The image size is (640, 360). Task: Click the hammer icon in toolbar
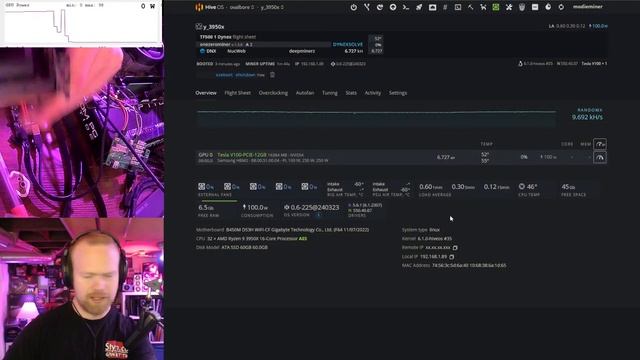[471, 7]
